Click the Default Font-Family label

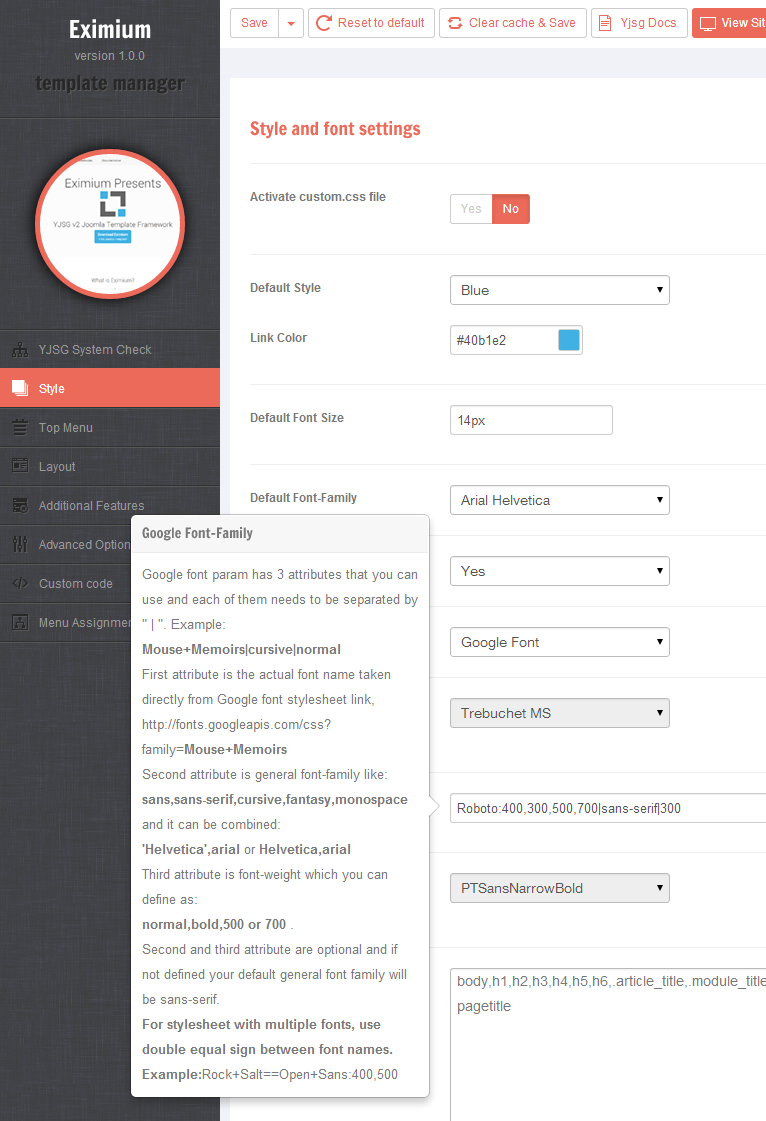coord(303,498)
